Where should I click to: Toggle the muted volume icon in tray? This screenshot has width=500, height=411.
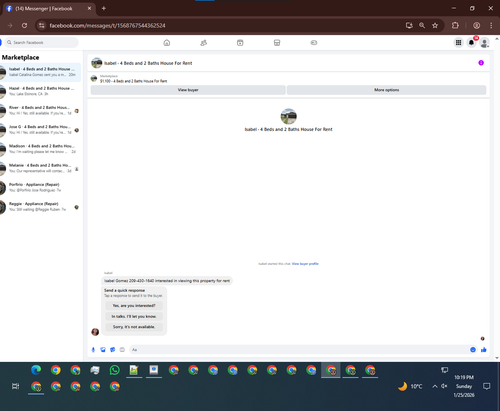pyautogui.click(x=444, y=386)
